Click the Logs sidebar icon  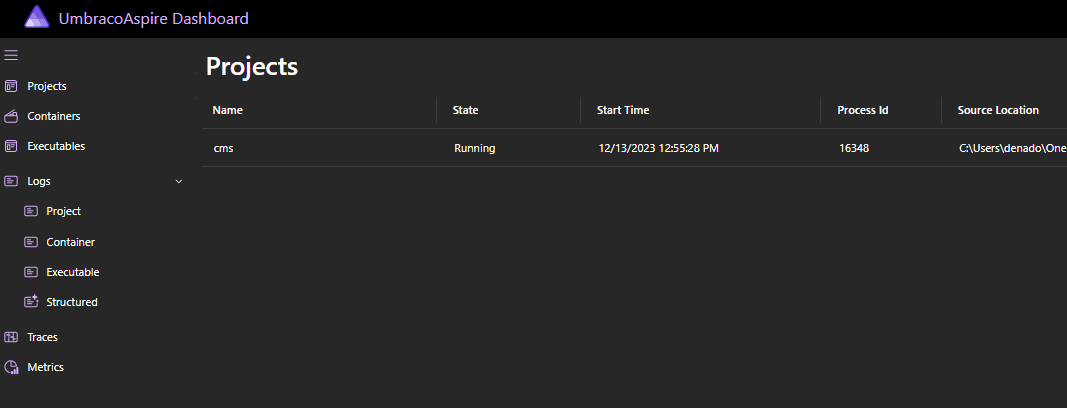pyautogui.click(x=11, y=182)
